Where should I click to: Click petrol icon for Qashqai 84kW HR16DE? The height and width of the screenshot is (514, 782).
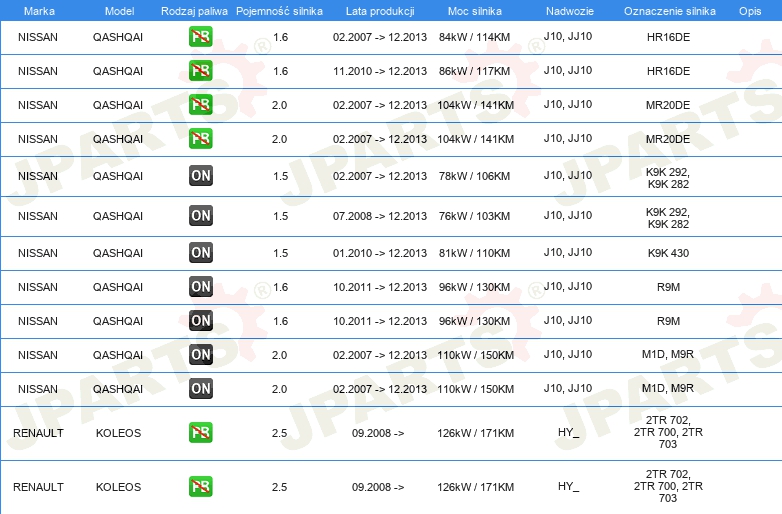pyautogui.click(x=200, y=37)
